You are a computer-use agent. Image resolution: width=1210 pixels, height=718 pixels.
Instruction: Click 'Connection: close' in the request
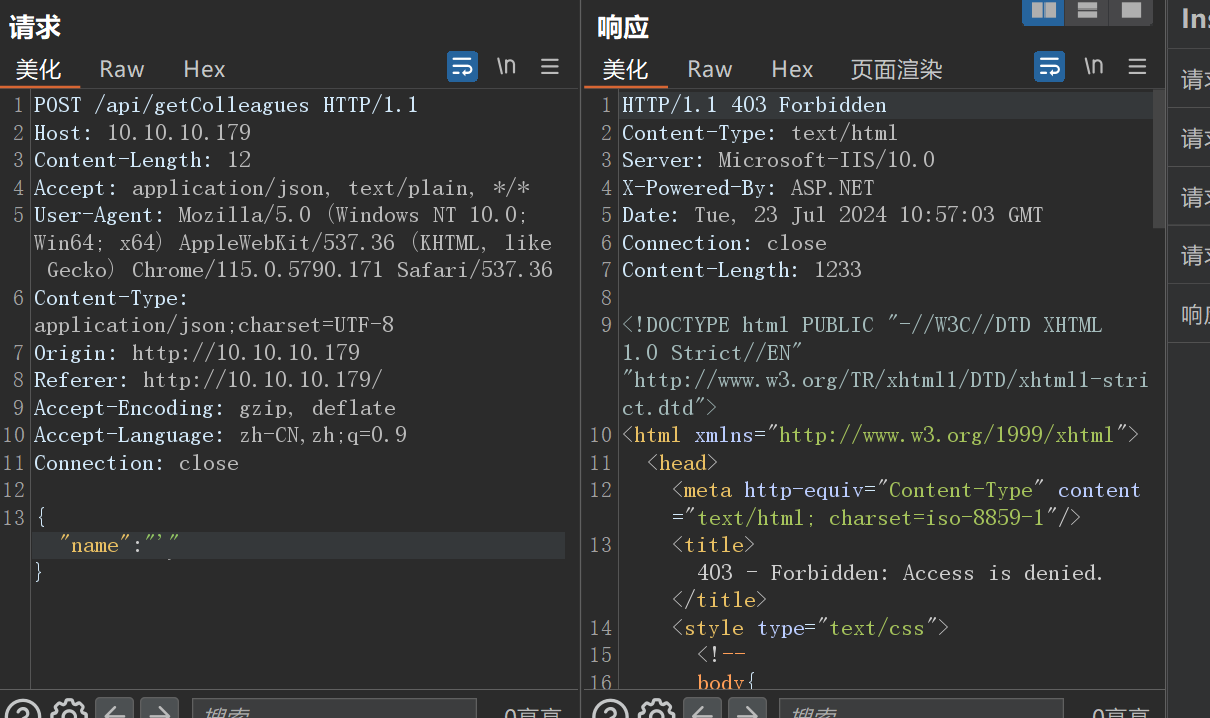coord(136,463)
